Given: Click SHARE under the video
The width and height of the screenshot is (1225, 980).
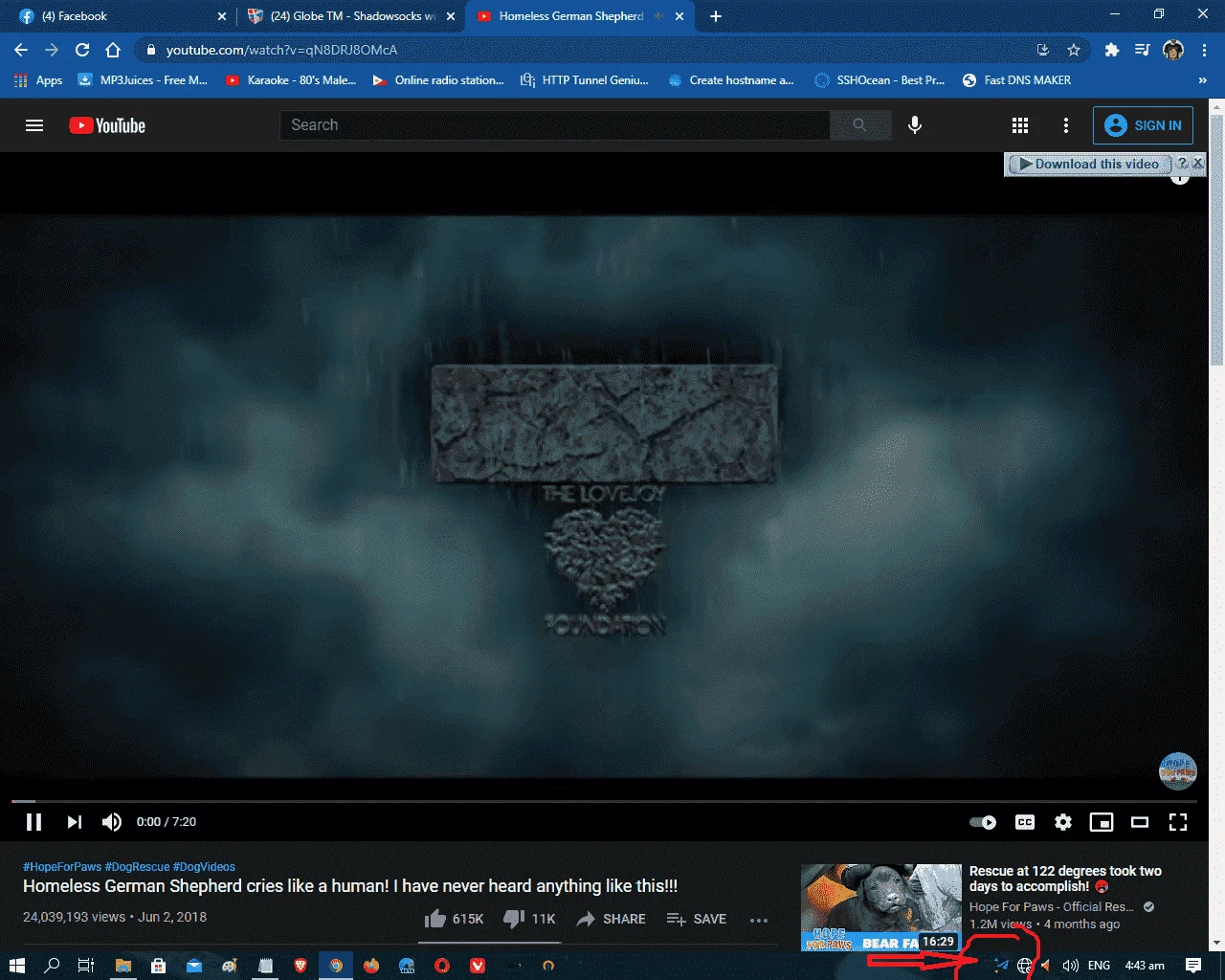Looking at the screenshot, I should click(x=611, y=919).
